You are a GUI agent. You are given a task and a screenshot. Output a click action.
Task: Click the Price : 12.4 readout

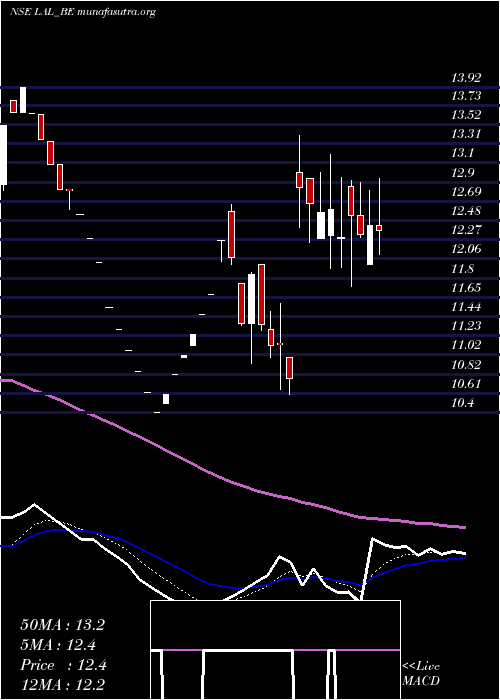[63, 665]
